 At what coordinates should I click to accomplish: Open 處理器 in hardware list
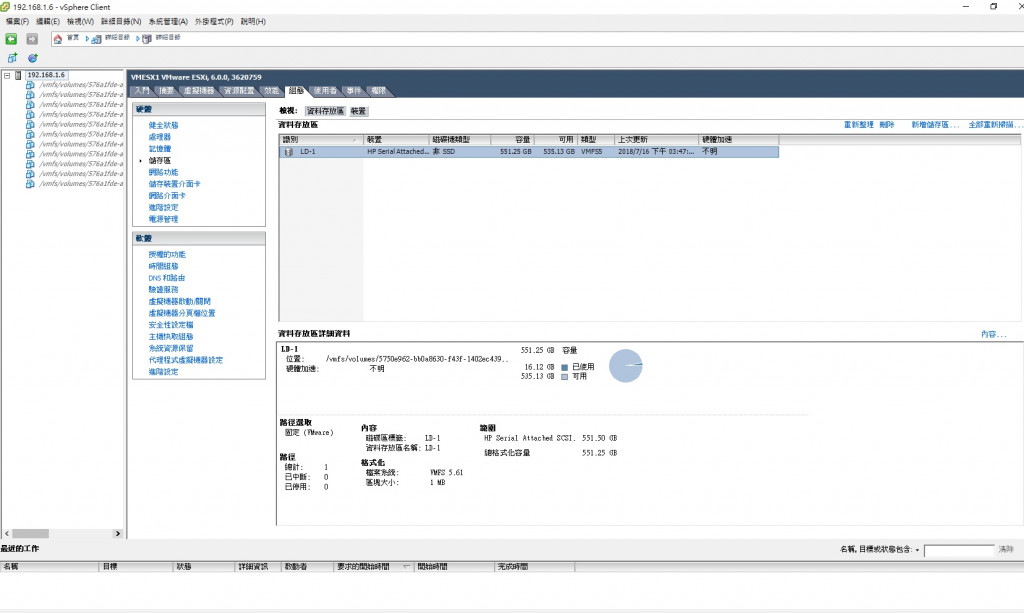[159, 137]
